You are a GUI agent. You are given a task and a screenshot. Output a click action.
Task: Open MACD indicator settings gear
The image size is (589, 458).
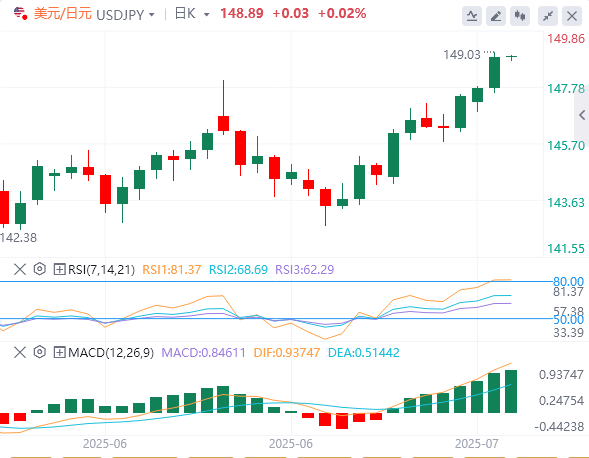39,352
